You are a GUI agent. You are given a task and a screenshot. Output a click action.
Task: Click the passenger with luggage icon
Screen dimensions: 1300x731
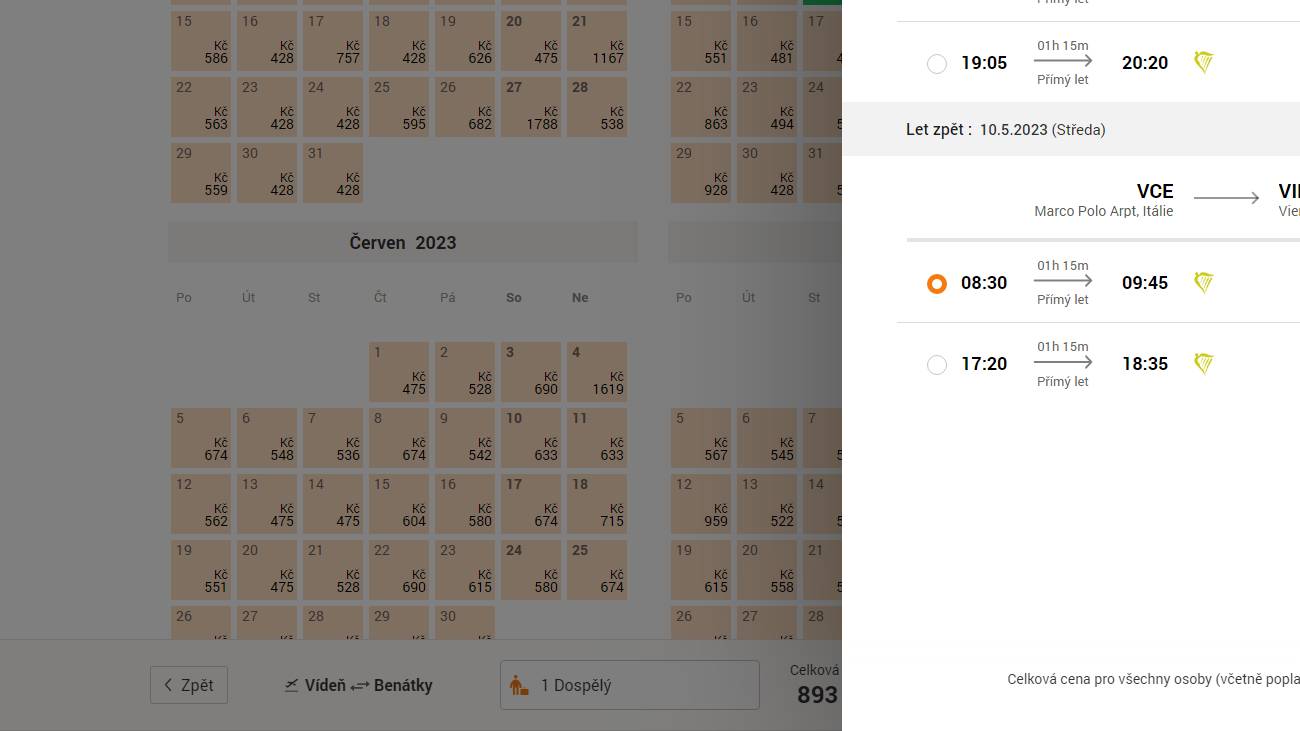519,686
